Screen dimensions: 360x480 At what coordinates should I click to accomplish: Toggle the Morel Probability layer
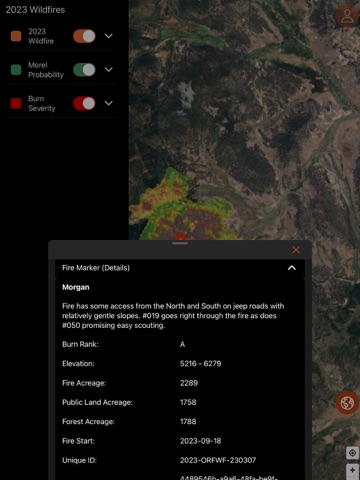84,70
